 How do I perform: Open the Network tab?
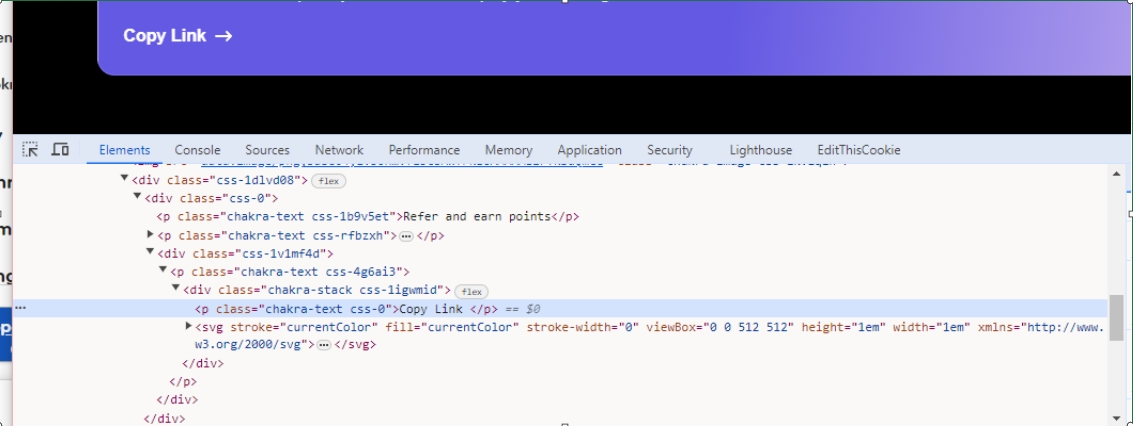338,150
